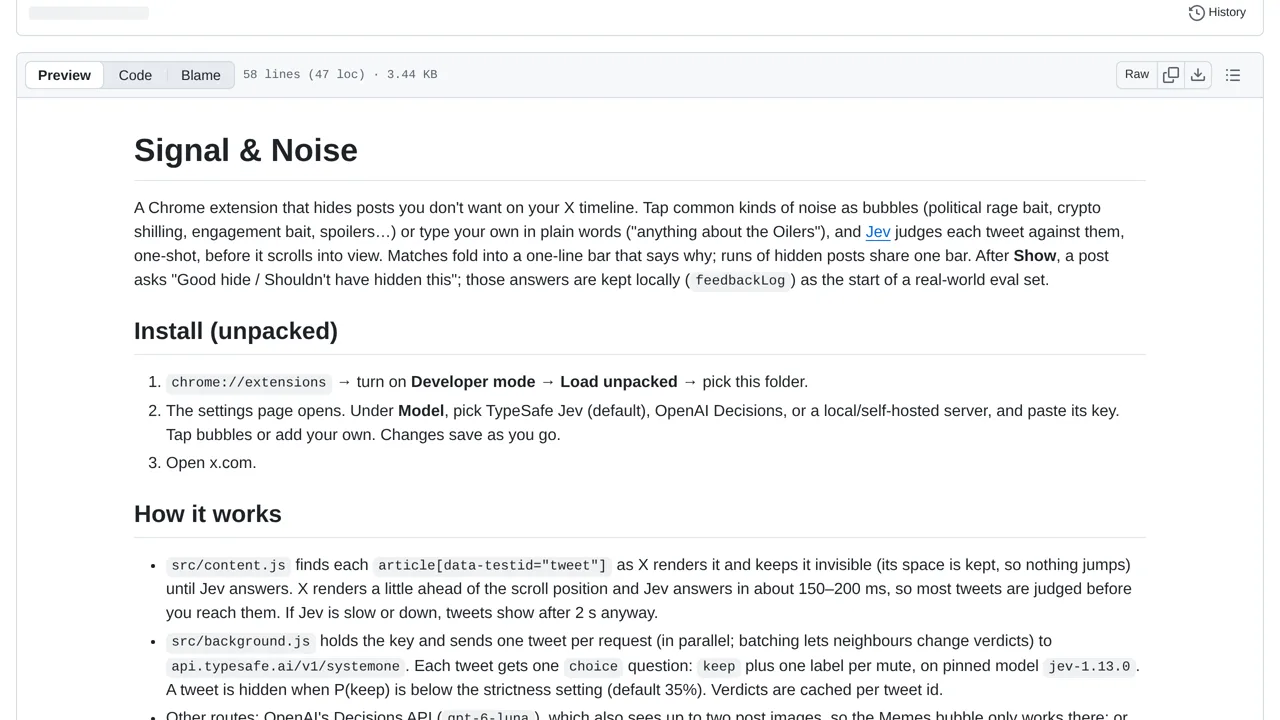Download the raw file icon
Screen dimensions: 1280x720
(x=1198, y=74)
